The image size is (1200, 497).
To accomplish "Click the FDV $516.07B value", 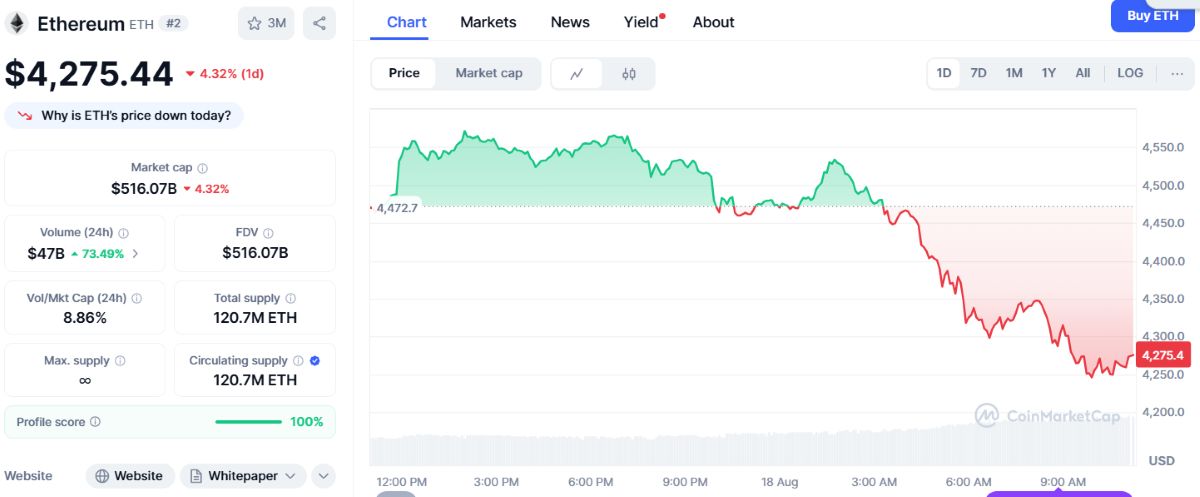I will click(x=255, y=253).
